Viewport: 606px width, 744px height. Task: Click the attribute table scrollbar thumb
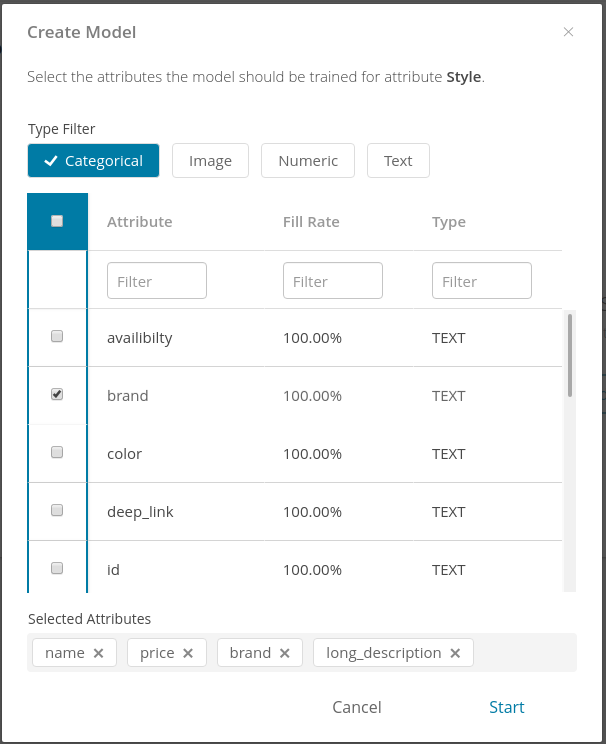[x=569, y=355]
